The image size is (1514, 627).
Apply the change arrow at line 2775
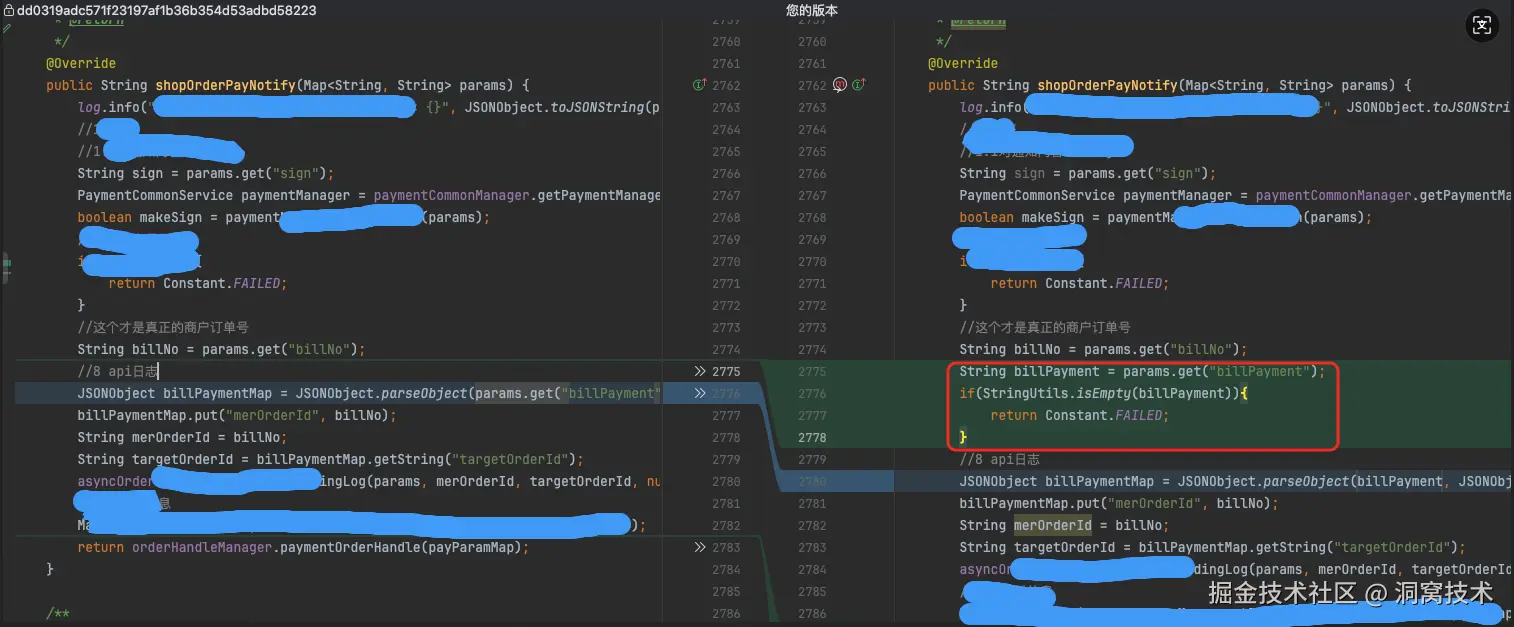point(700,371)
